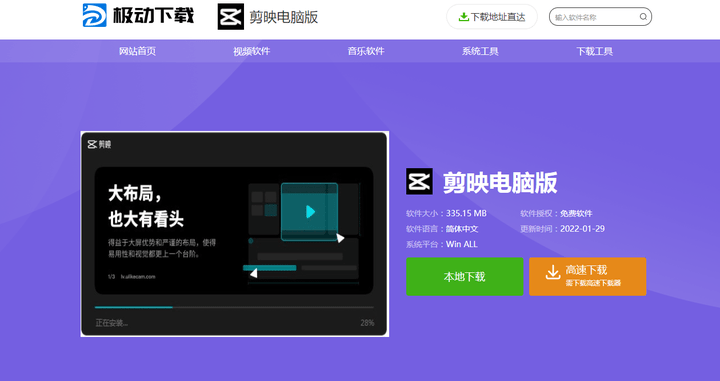
Task: Click the 剪映电脑版 installer screenshot thumbnail
Action: 235,234
